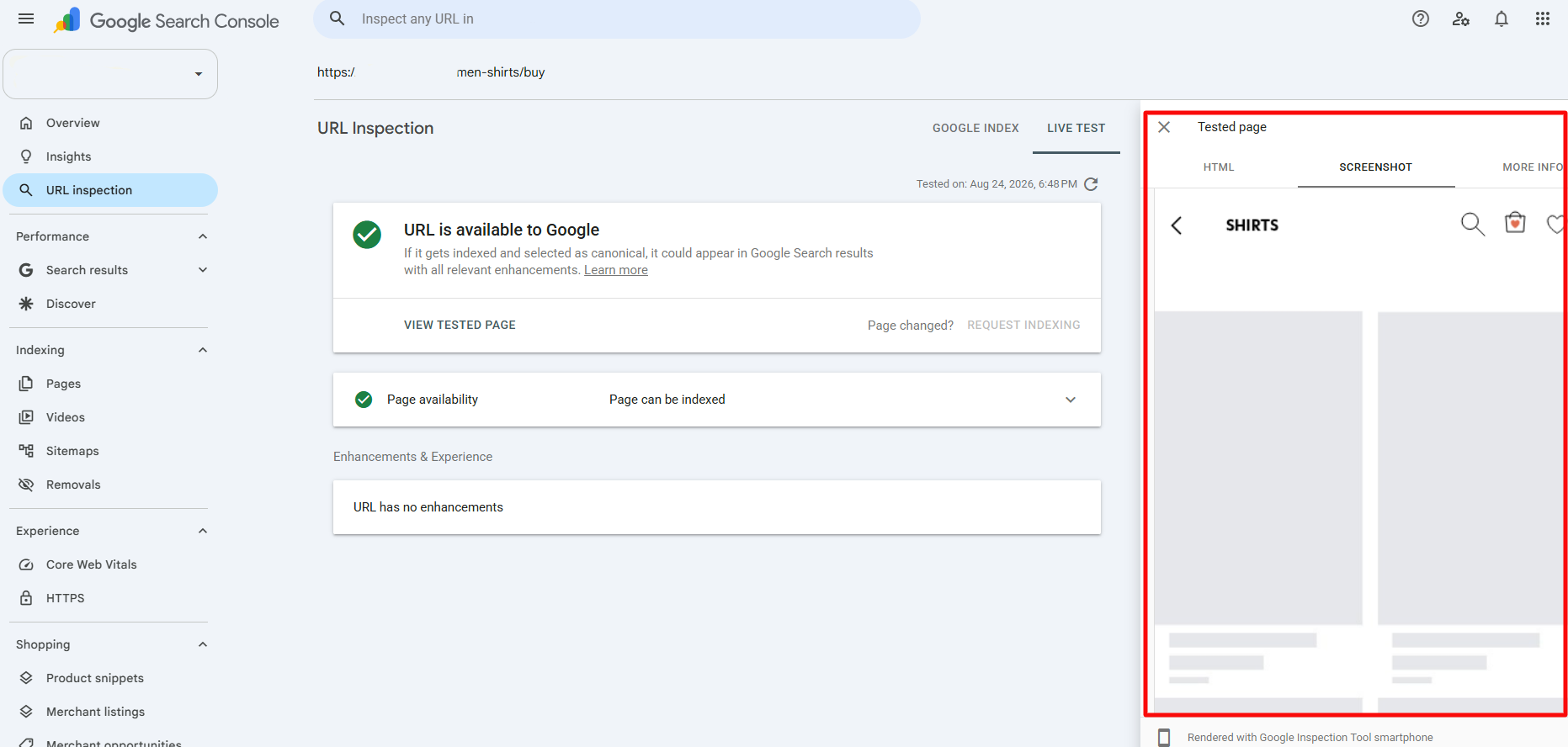Open the notifications bell

click(1502, 19)
